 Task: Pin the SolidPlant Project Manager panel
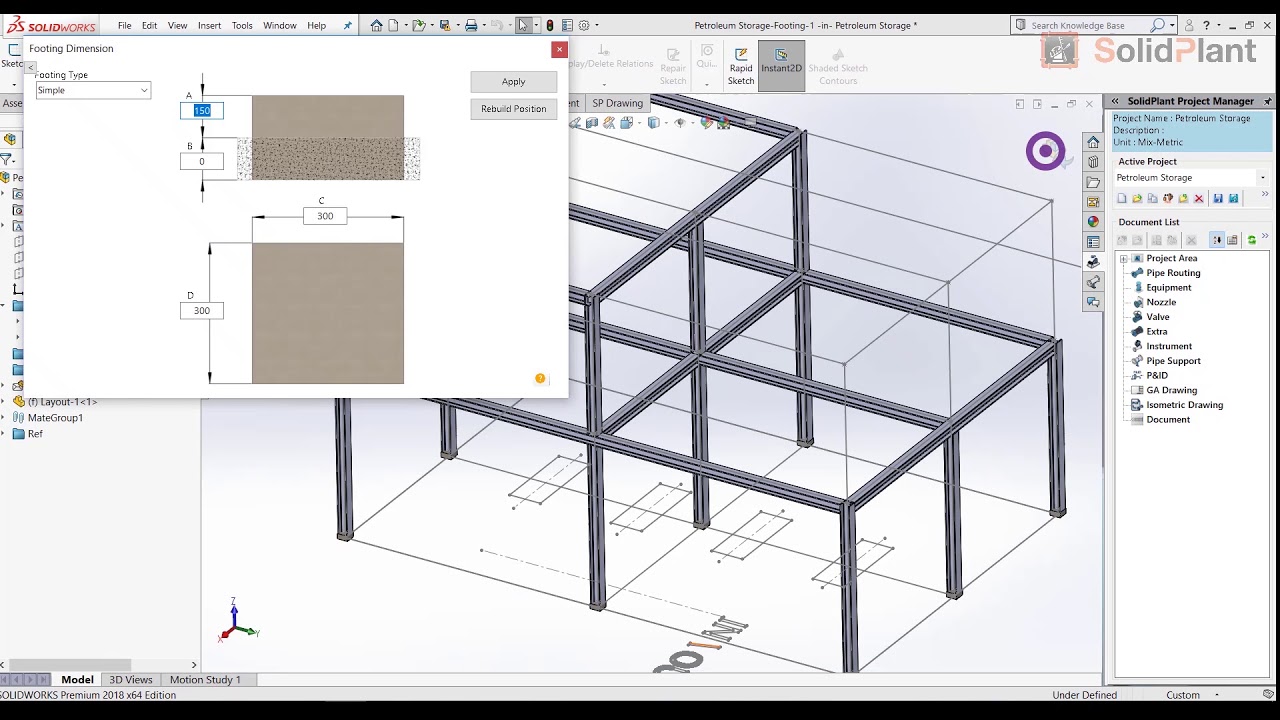coord(1268,101)
